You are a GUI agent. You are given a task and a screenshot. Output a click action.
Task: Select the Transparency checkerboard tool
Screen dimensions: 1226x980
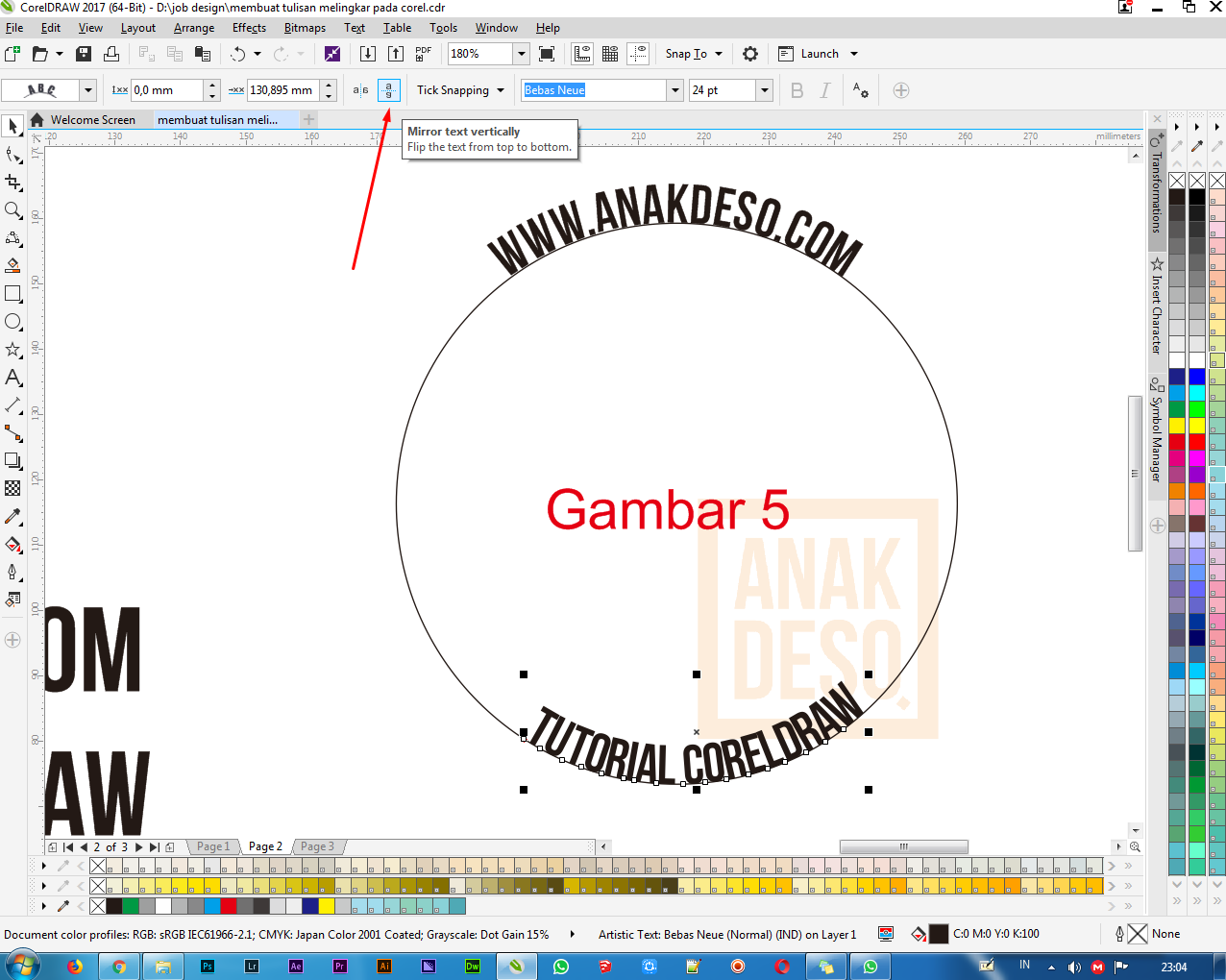point(12,488)
